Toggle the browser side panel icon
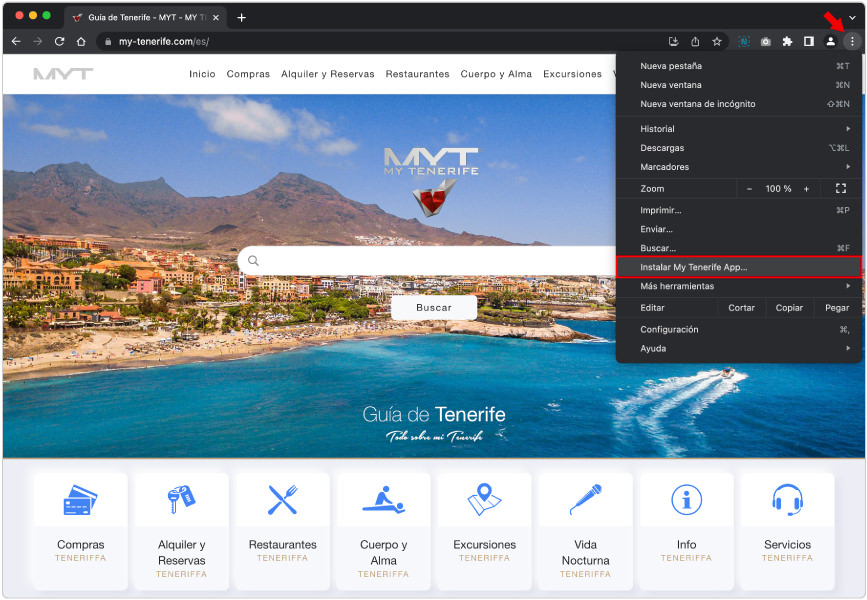Viewport: 867px width, 600px height. 808,41
